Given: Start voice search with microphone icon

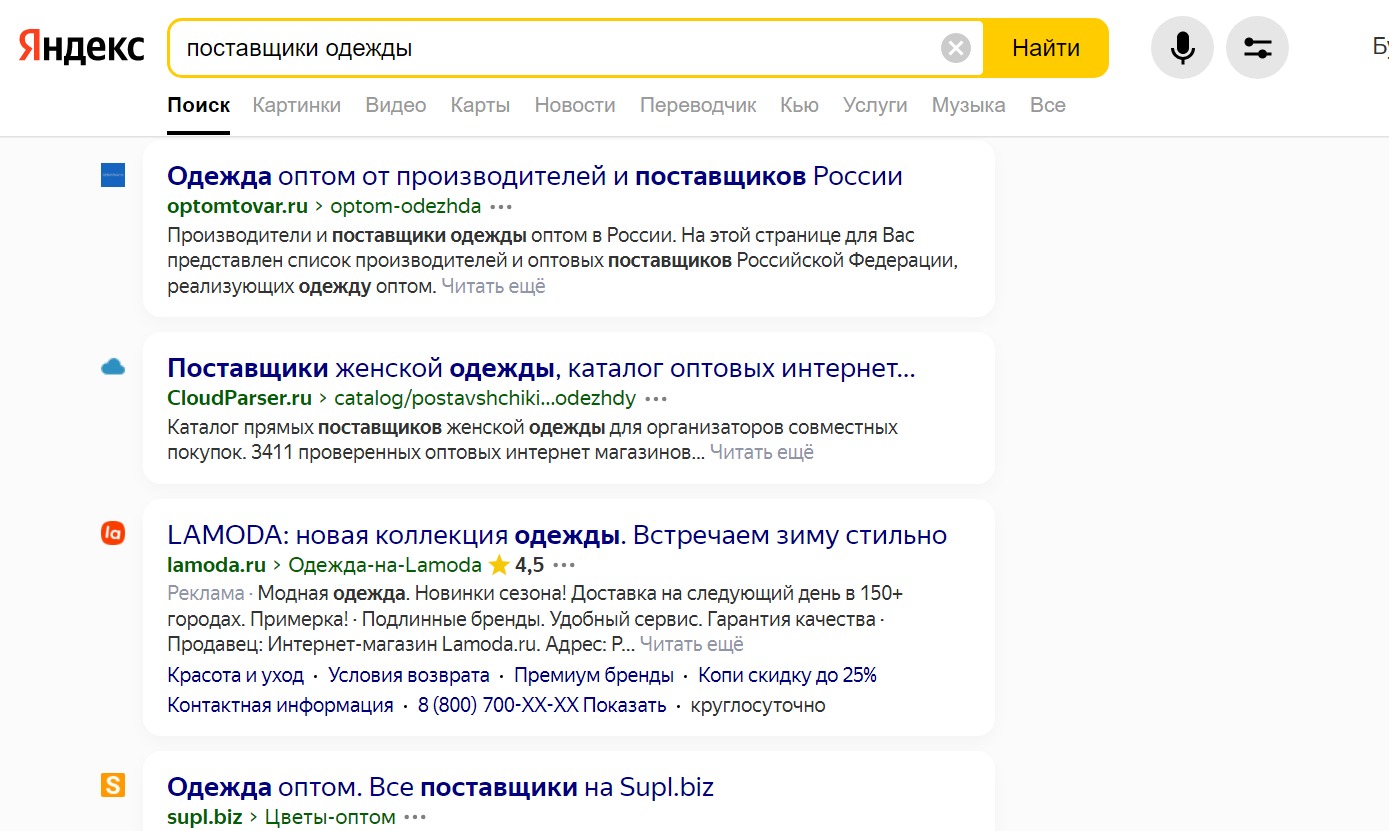Looking at the screenshot, I should tap(1182, 47).
